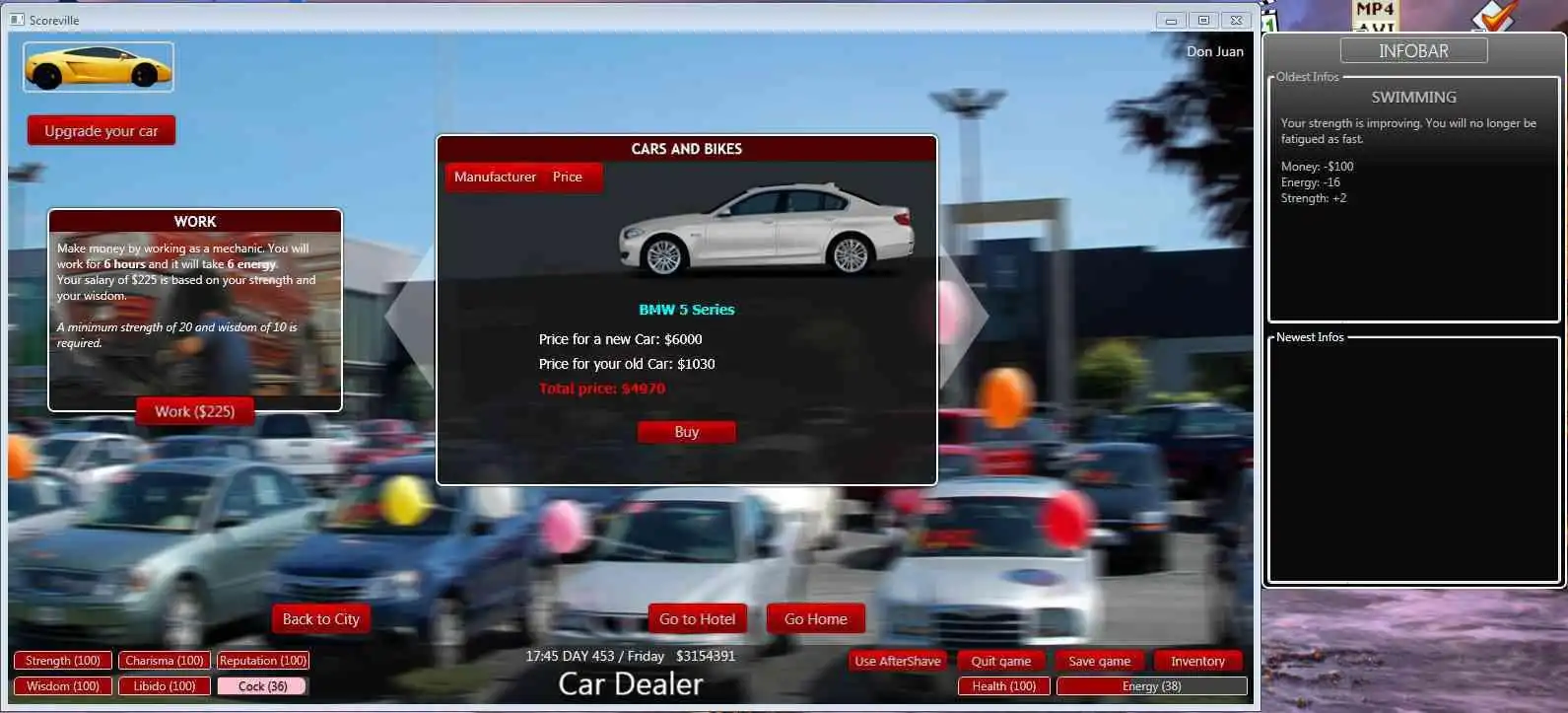Viewport: 1568px width, 713px height.
Task: Click the Health (100) bar
Action: pyautogui.click(x=1004, y=686)
